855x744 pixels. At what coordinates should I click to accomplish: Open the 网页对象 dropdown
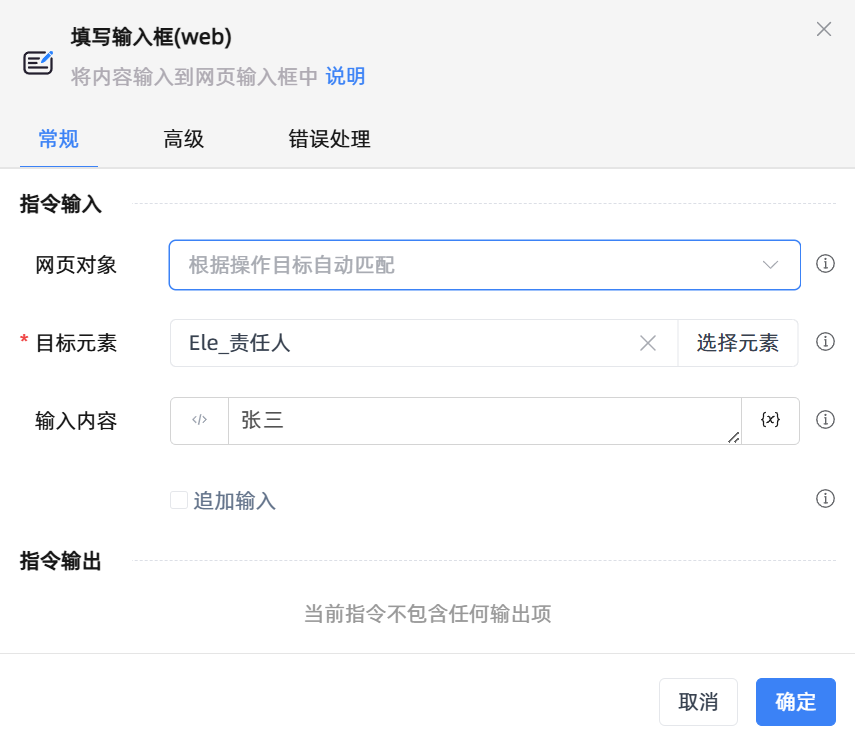769,264
